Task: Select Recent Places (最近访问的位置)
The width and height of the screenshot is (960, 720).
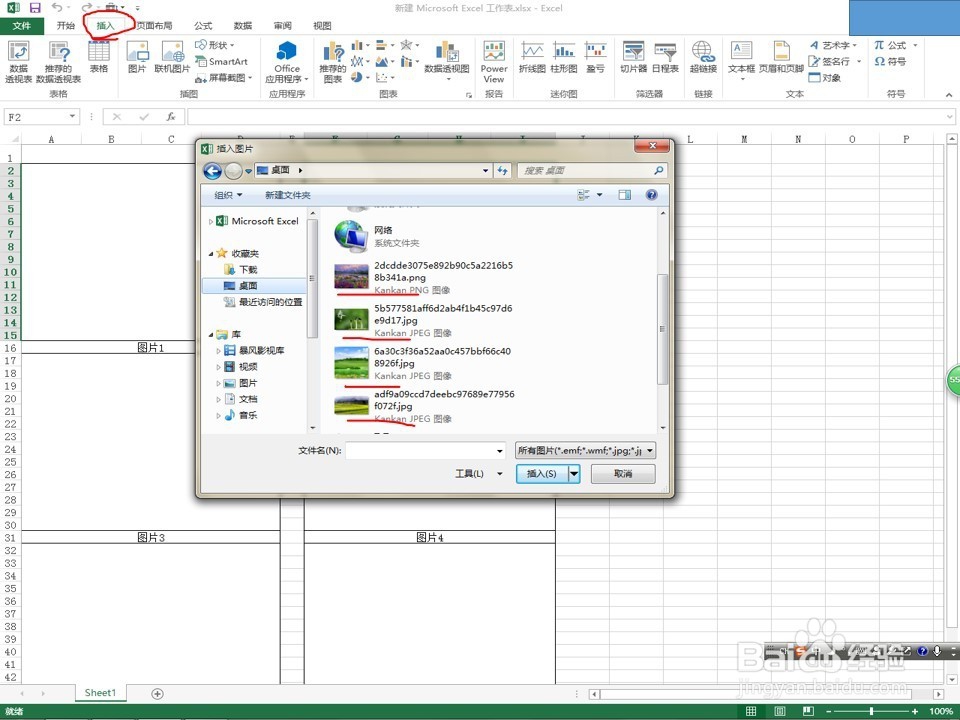Action: [x=263, y=302]
